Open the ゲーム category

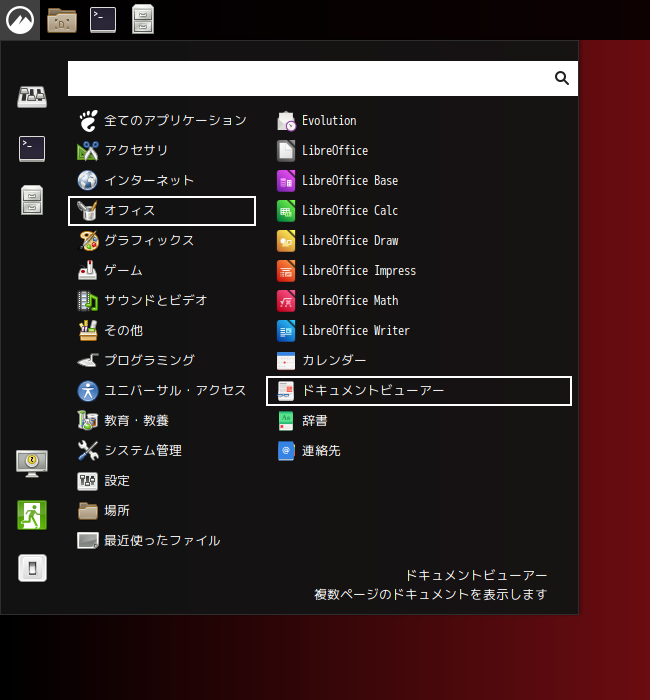point(162,271)
